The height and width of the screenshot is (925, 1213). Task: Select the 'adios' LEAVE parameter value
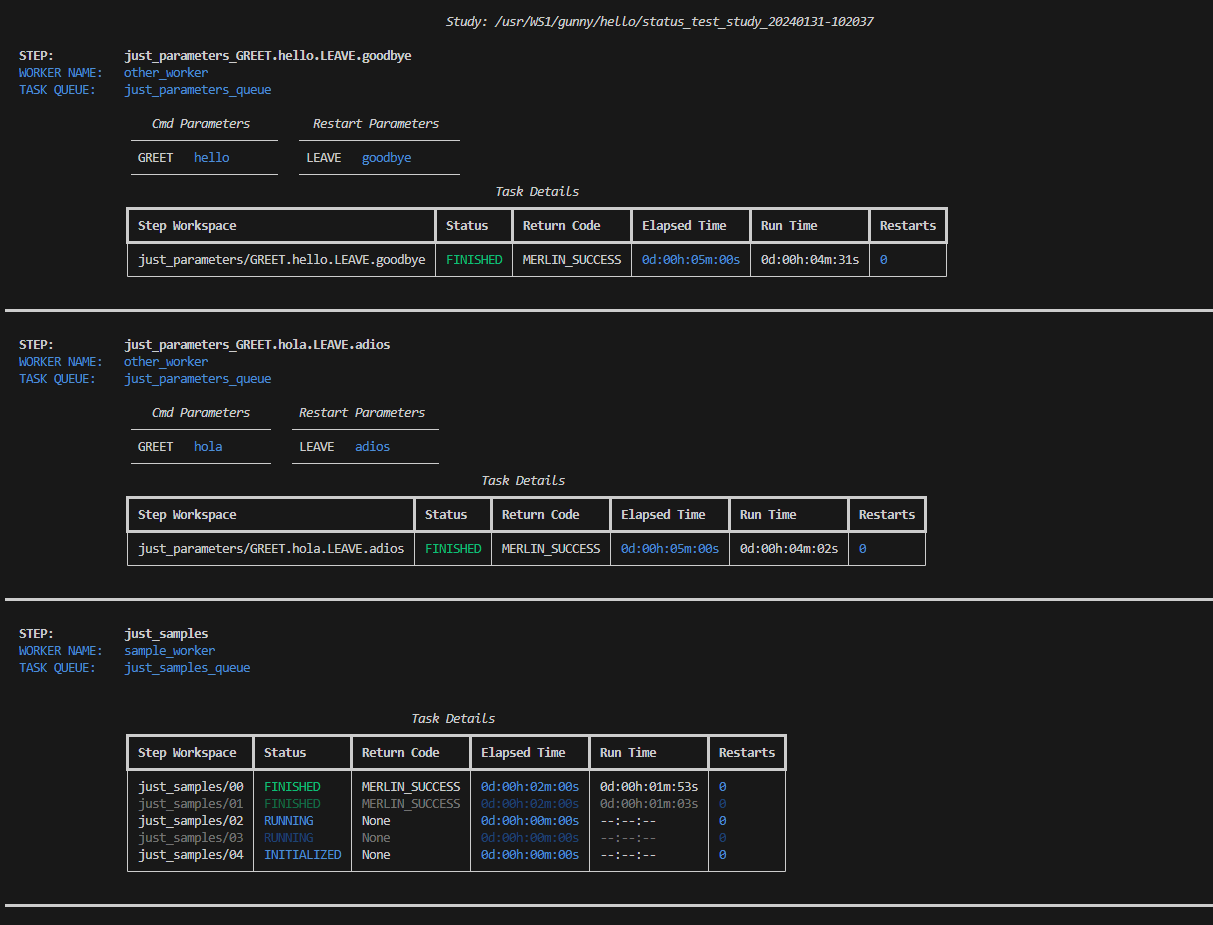pos(372,447)
